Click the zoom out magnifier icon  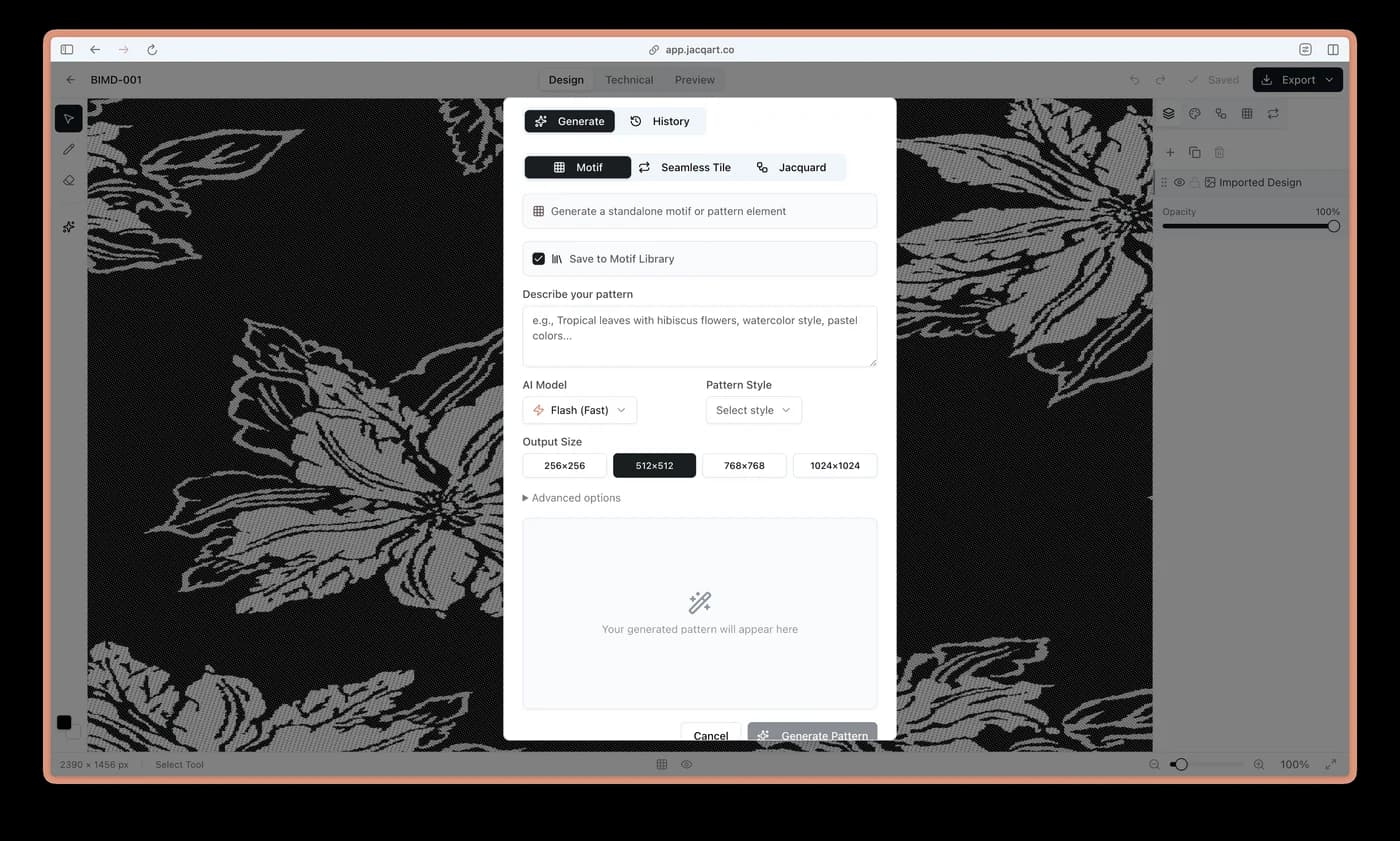[1154, 764]
